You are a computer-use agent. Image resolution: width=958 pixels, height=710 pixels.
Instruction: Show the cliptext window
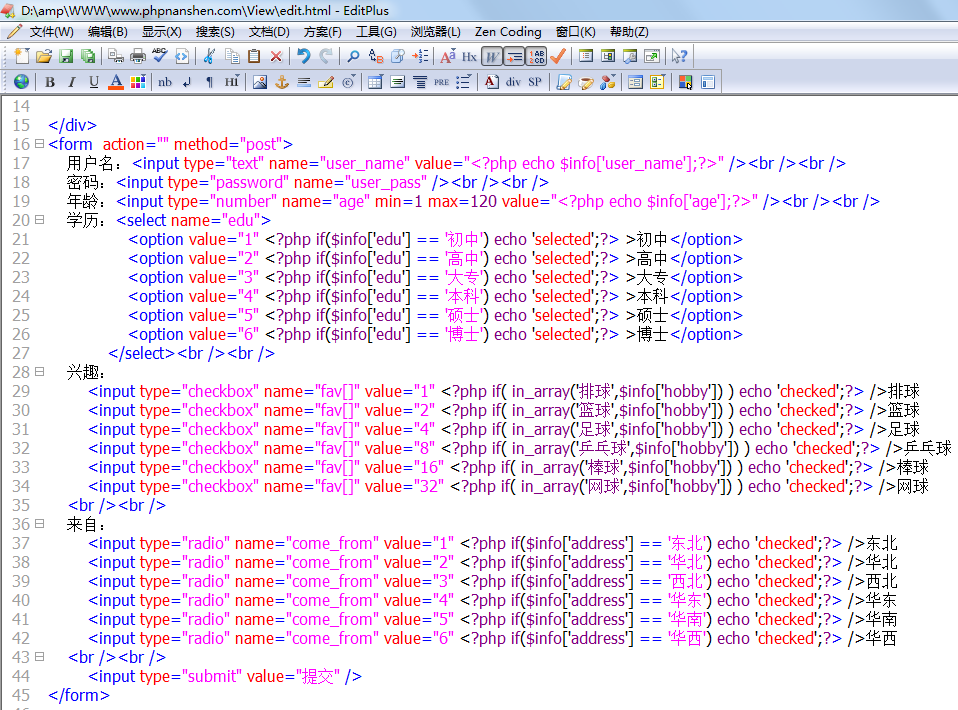(x=586, y=56)
